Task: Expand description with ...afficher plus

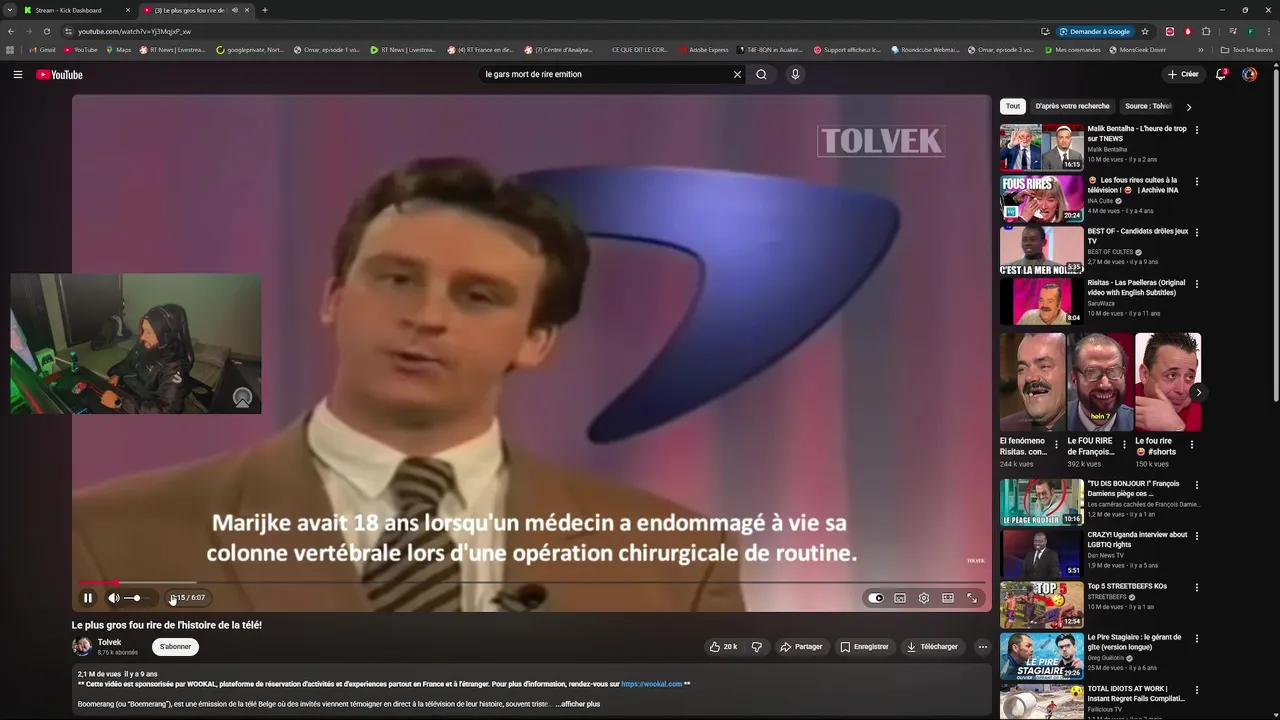Action: (x=578, y=704)
